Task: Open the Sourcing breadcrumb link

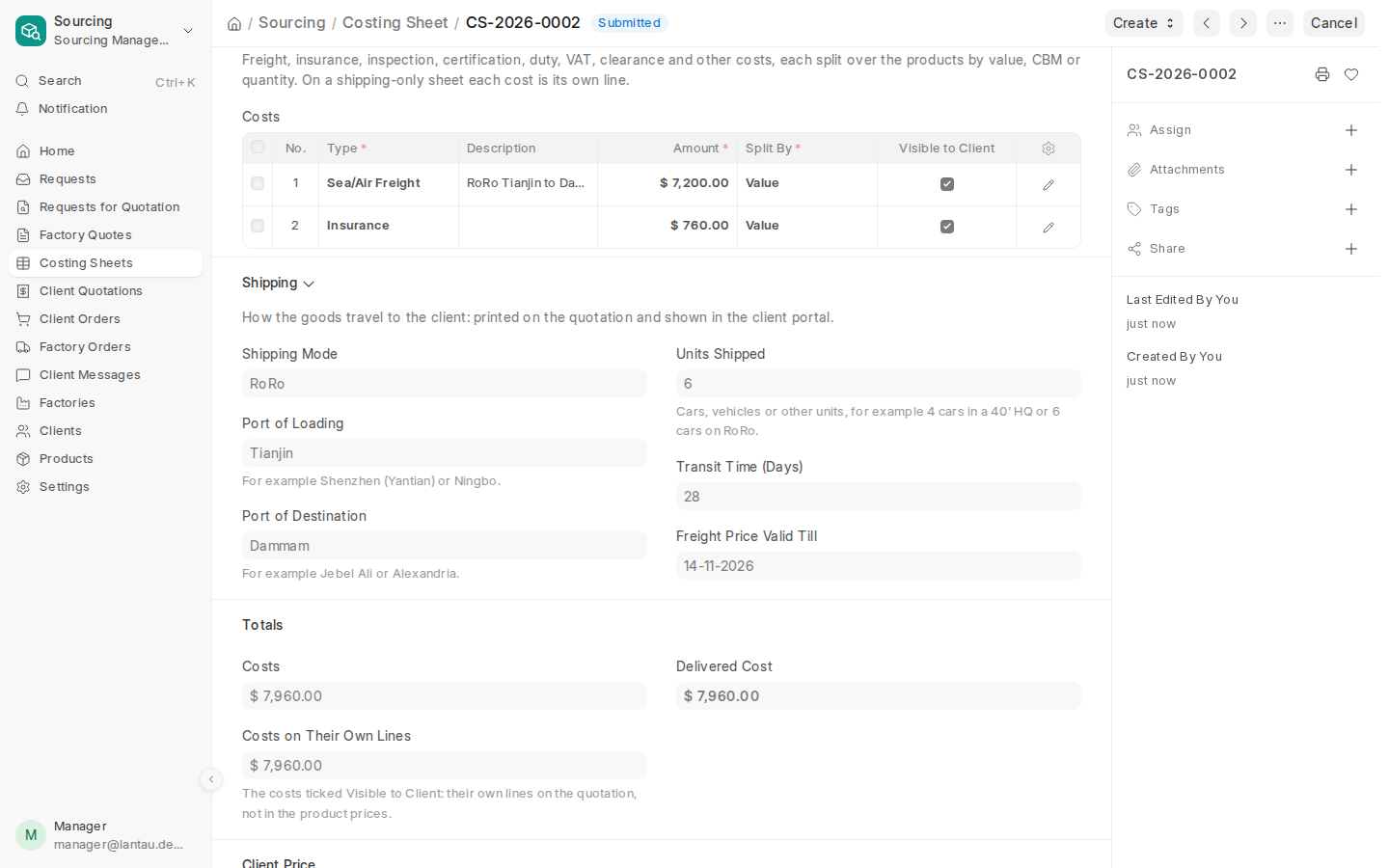Action: pyautogui.click(x=292, y=23)
